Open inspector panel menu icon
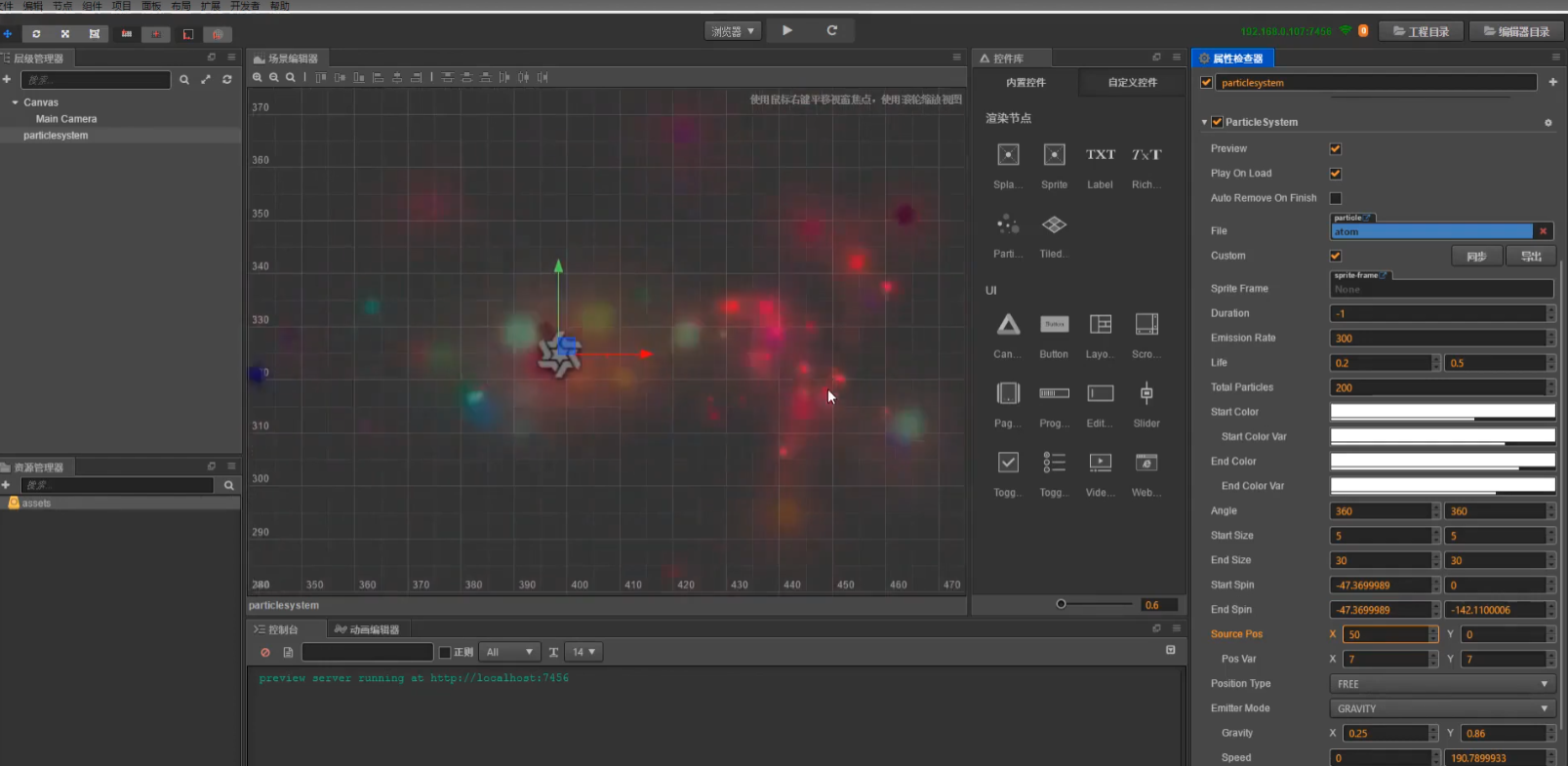Screen dimensions: 1568x766 tap(1555, 58)
